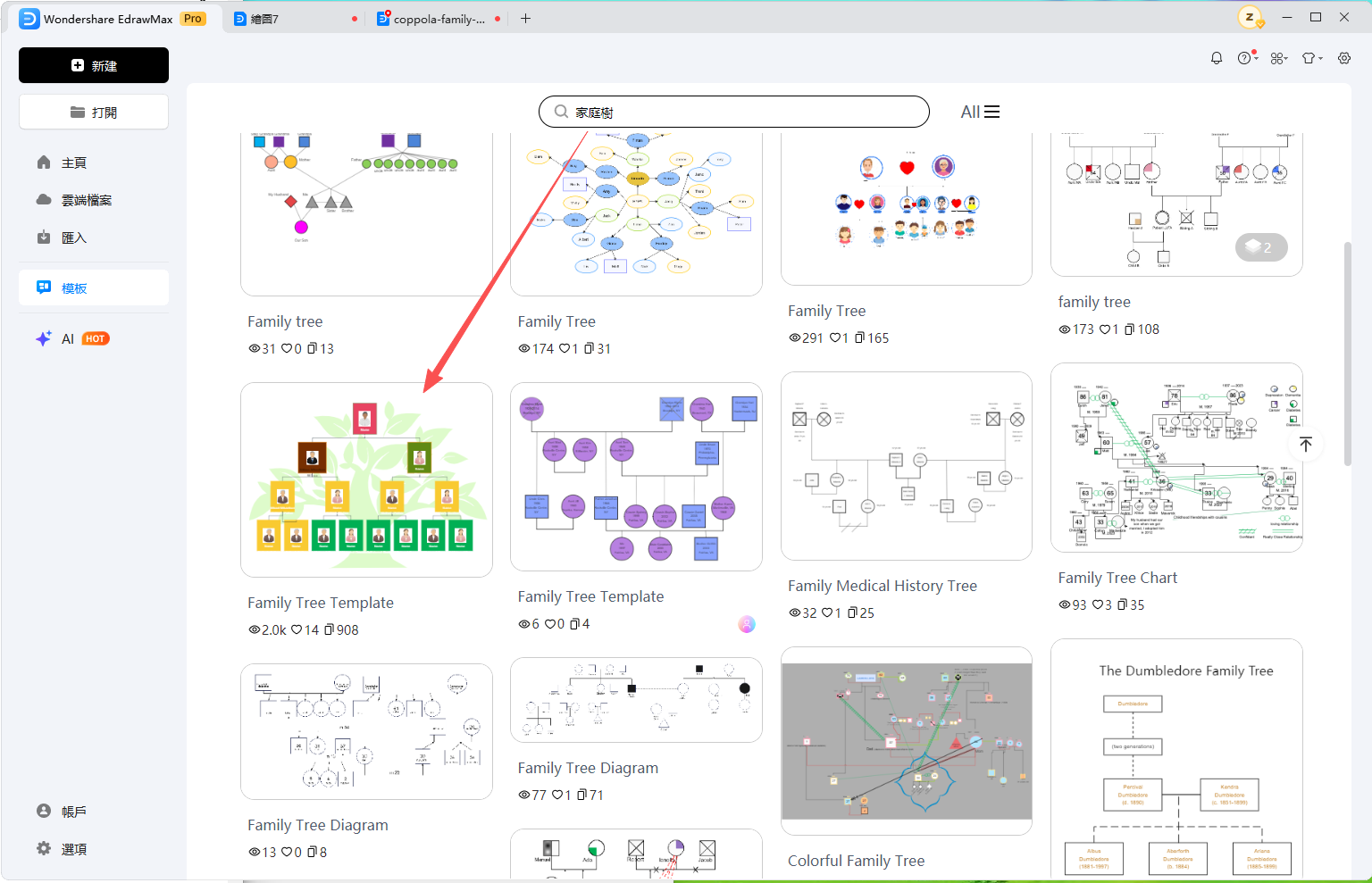This screenshot has height=883, width=1372.
Task: Click the 打開 open button
Action: (94, 112)
